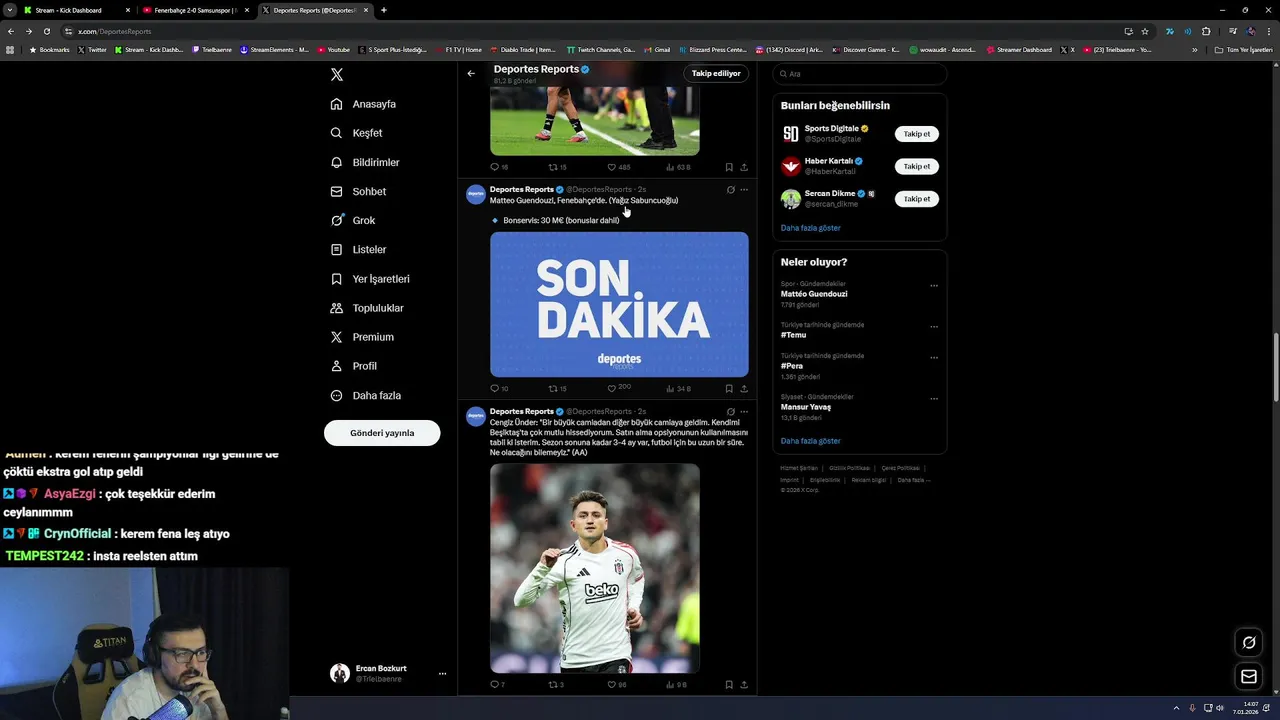The image size is (1280, 720).
Task: Follow Sercan Dikme with Takip et
Action: (916, 199)
